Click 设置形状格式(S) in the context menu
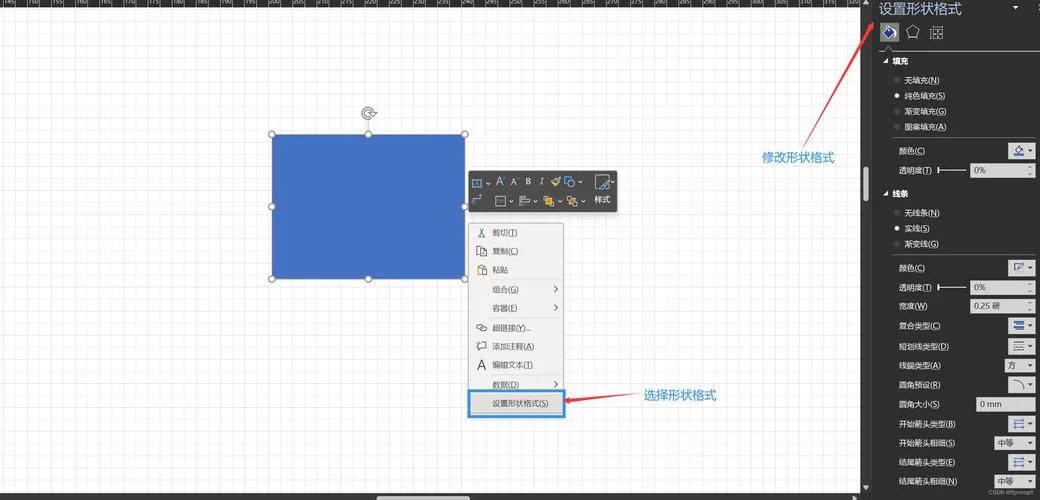 (517, 404)
